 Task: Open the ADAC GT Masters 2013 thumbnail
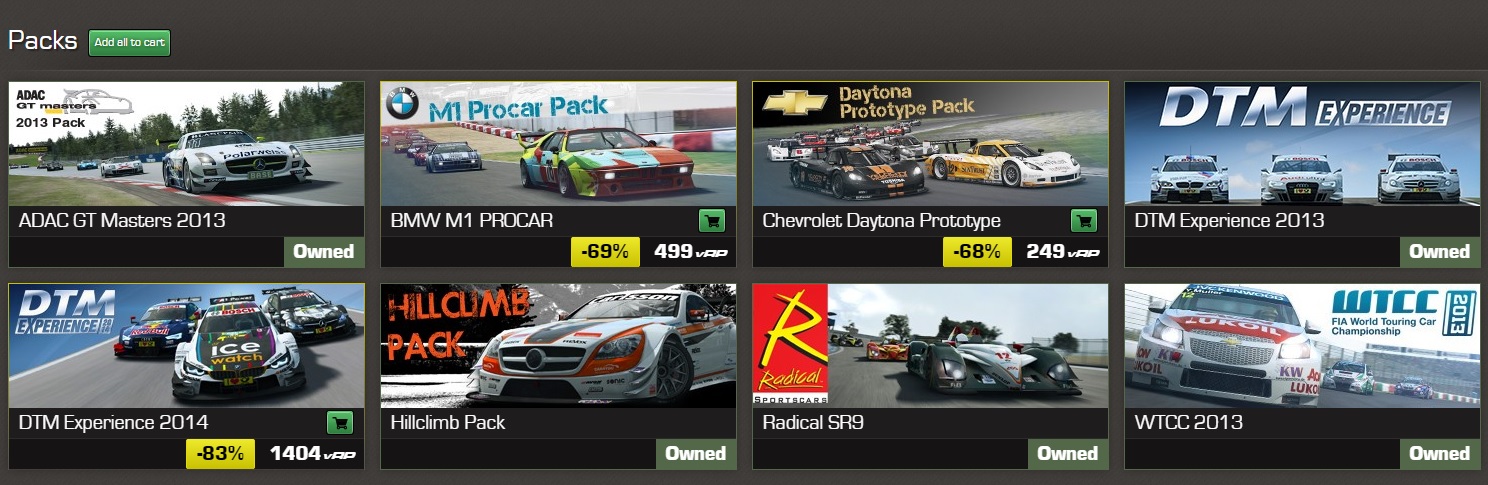point(187,144)
